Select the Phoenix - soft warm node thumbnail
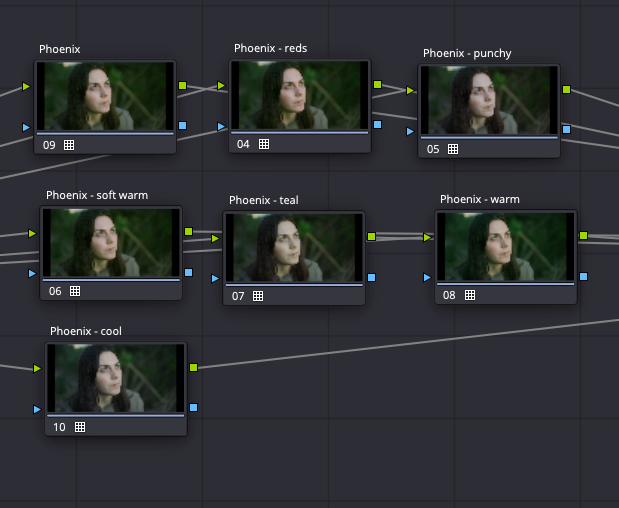Viewport: 619px width, 508px height. (x=110, y=243)
